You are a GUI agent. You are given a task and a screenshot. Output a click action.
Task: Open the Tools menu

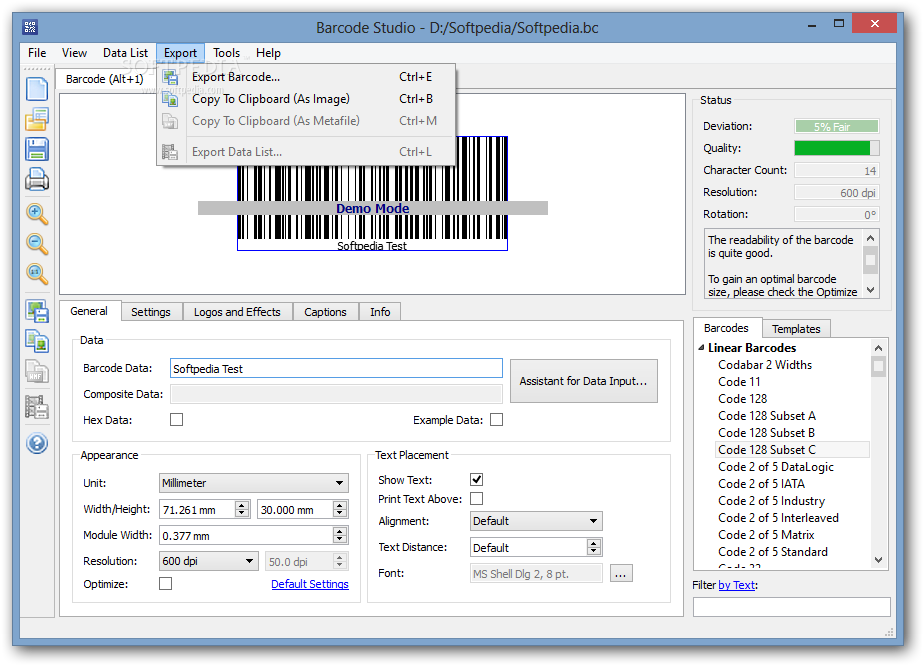226,53
